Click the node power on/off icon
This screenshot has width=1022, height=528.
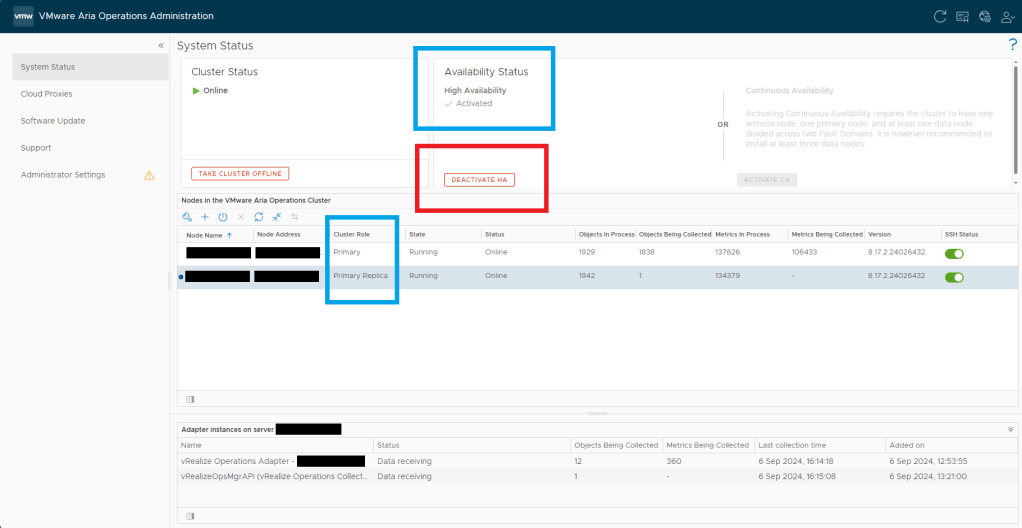[x=222, y=217]
